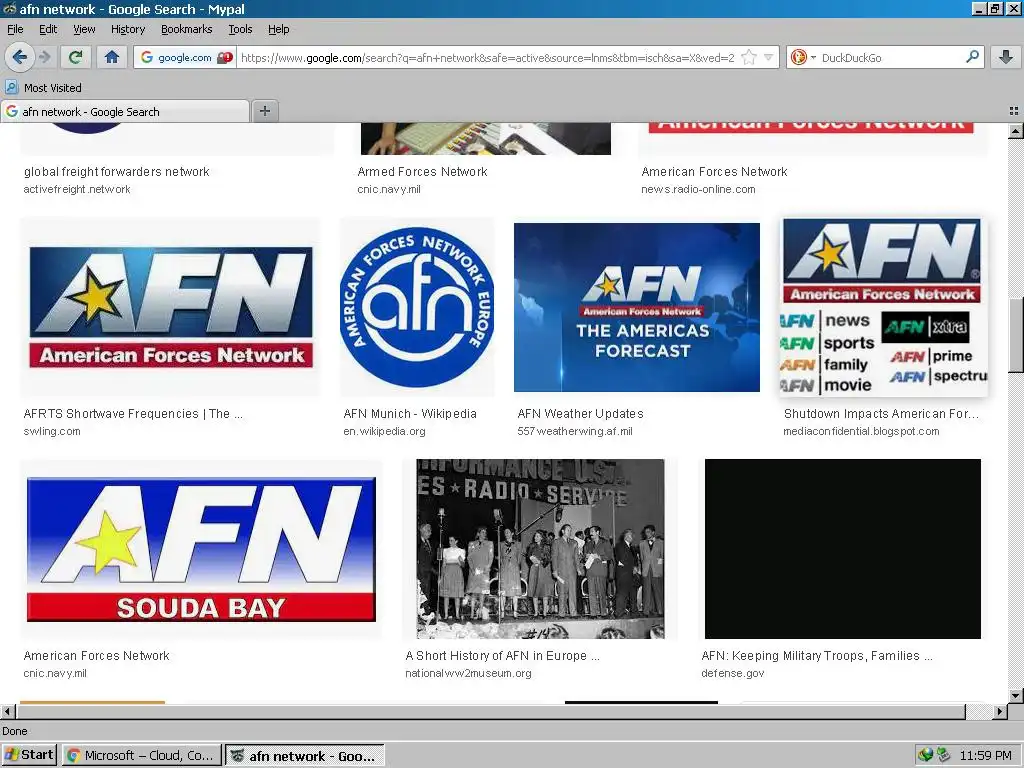Click the google.com site identity badge
Viewport: 1024px width, 768px height.
click(185, 57)
